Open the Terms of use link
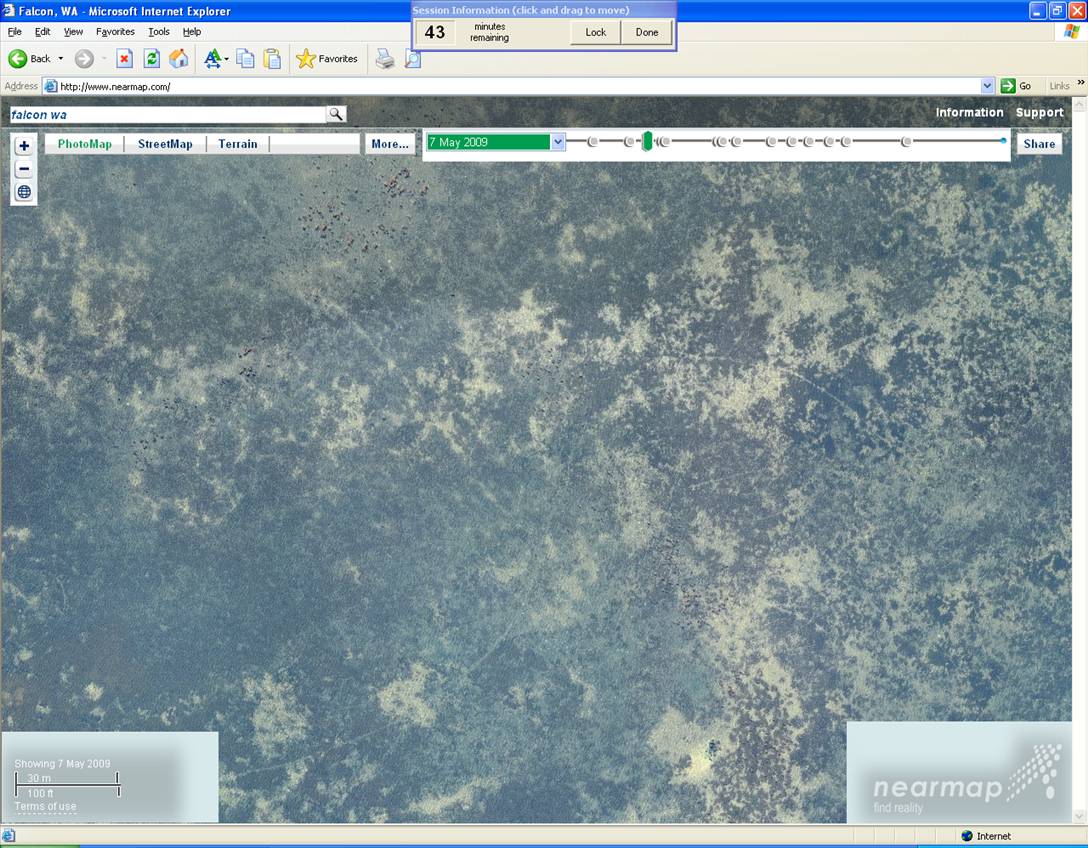This screenshot has width=1088, height=848. coord(45,806)
